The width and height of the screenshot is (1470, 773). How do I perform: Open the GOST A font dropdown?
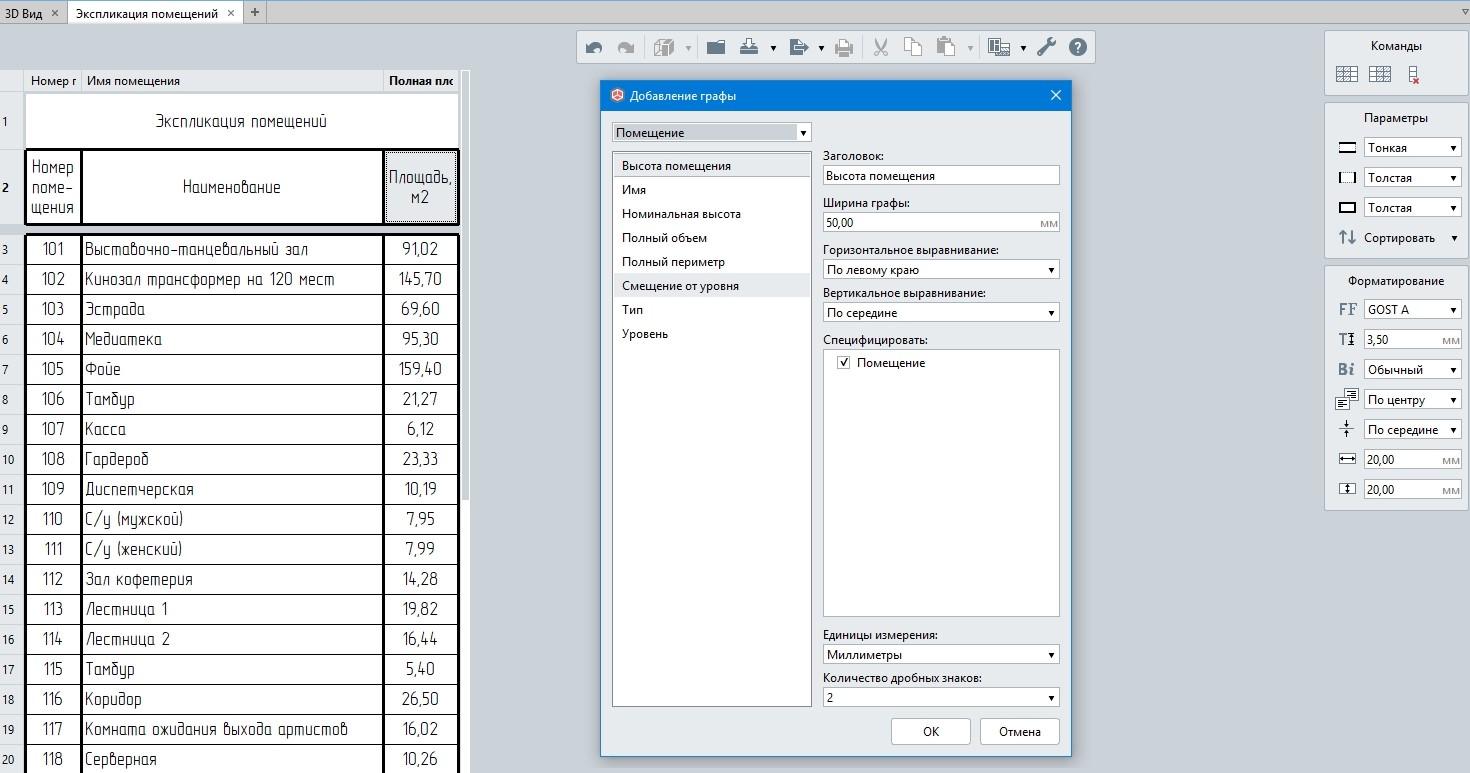(x=1412, y=310)
